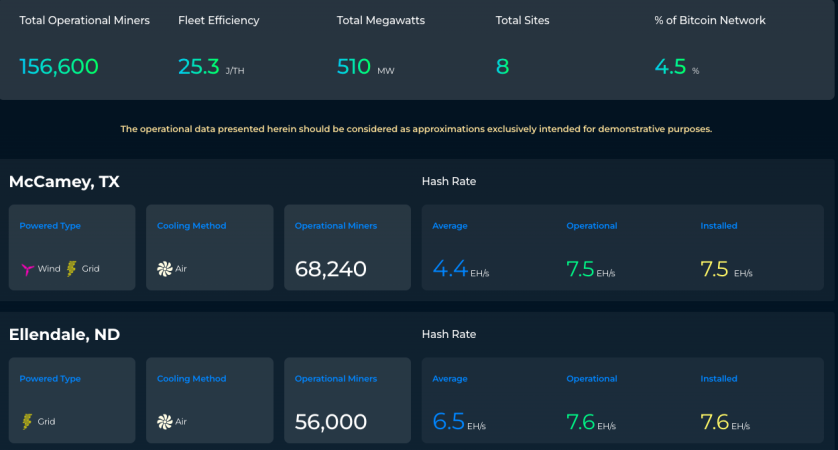
Task: Click McCamey Operational hash rate 7.5 EH/s in green
Action: (591, 269)
